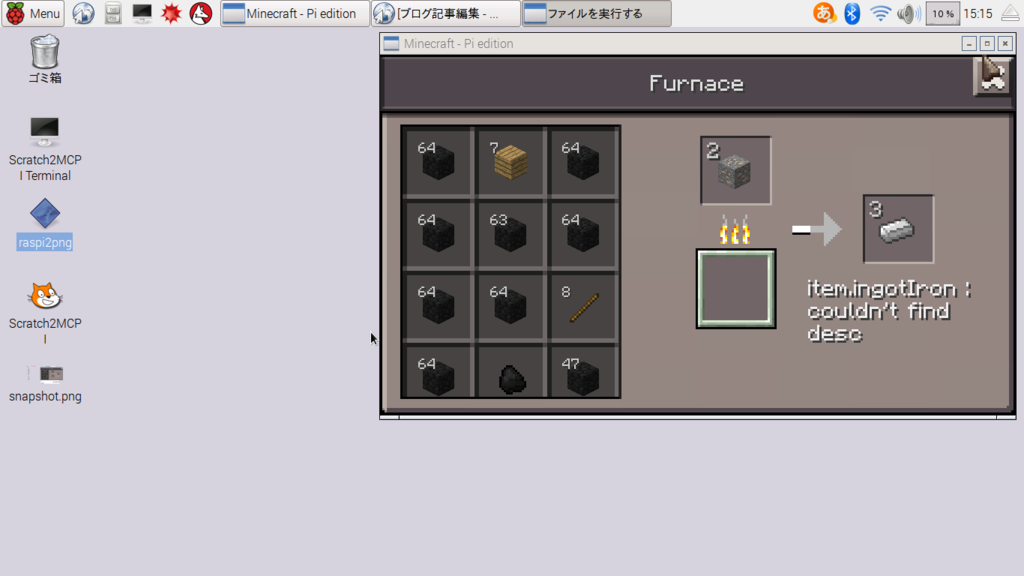Switch to the ブログ記事編集 taskbar window

[446, 13]
